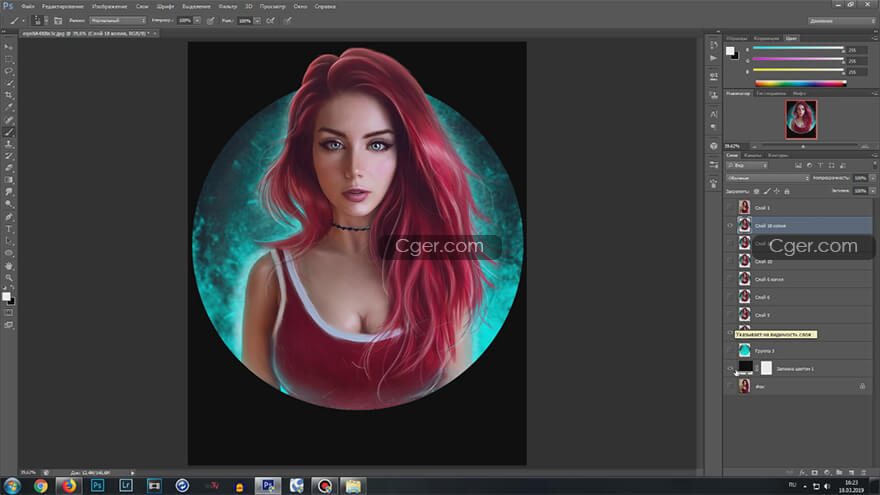Screen dimensions: 880x495
Task: Click the lock position icon
Action: pyautogui.click(x=777, y=191)
